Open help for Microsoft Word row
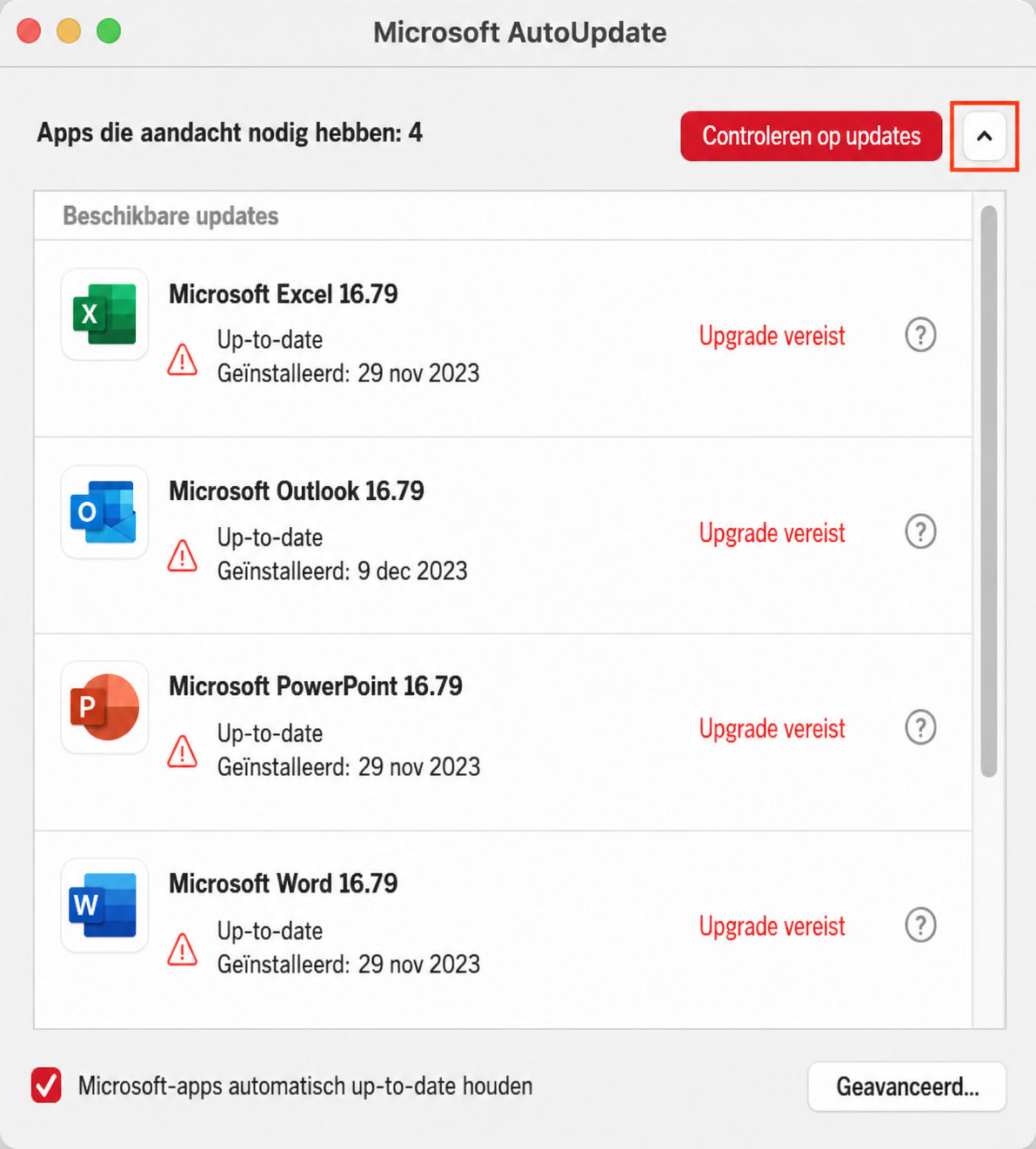Image resolution: width=1036 pixels, height=1149 pixels. click(x=920, y=925)
